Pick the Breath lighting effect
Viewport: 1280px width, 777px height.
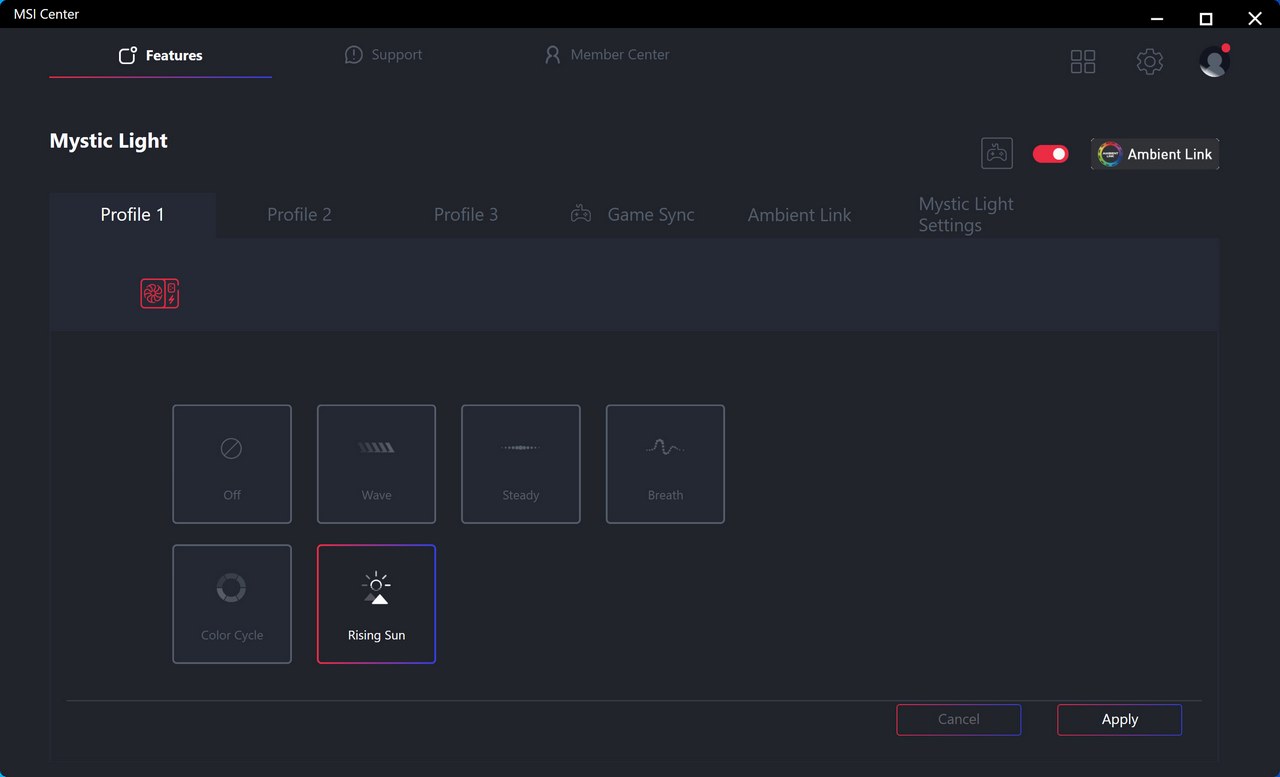[665, 464]
